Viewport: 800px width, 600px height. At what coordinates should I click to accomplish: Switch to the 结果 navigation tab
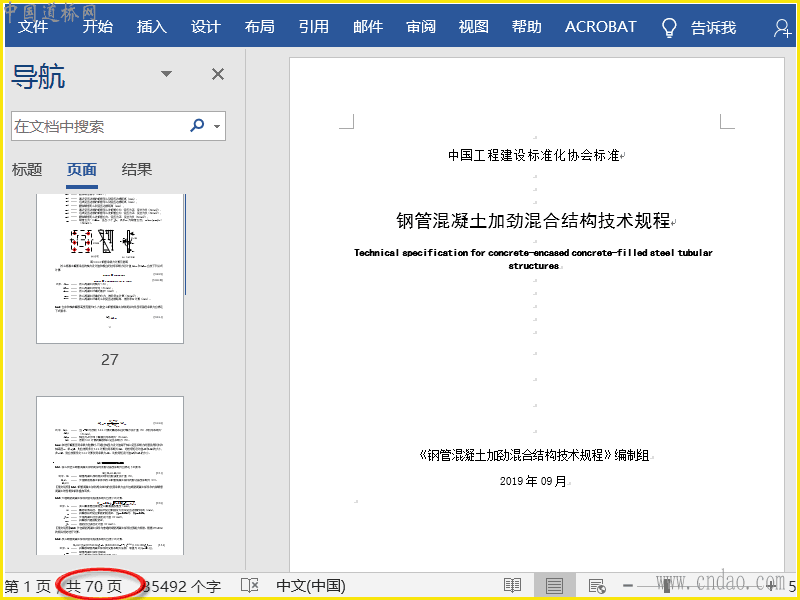137,169
